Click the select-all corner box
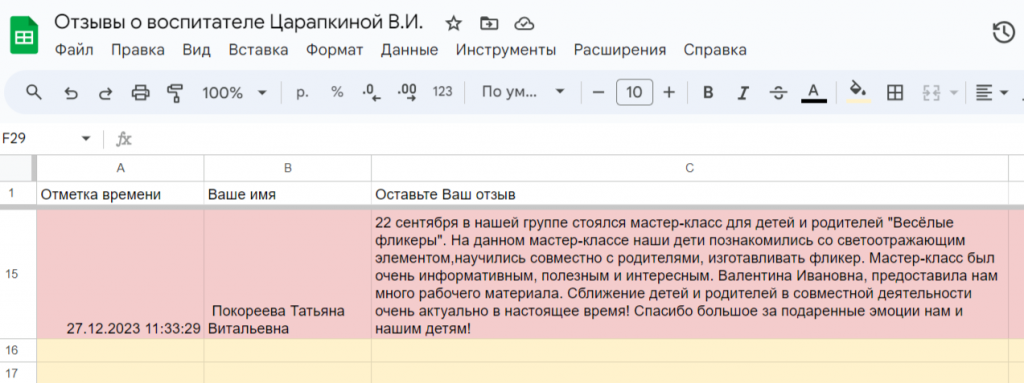Image resolution: width=1024 pixels, height=383 pixels. coord(18,168)
